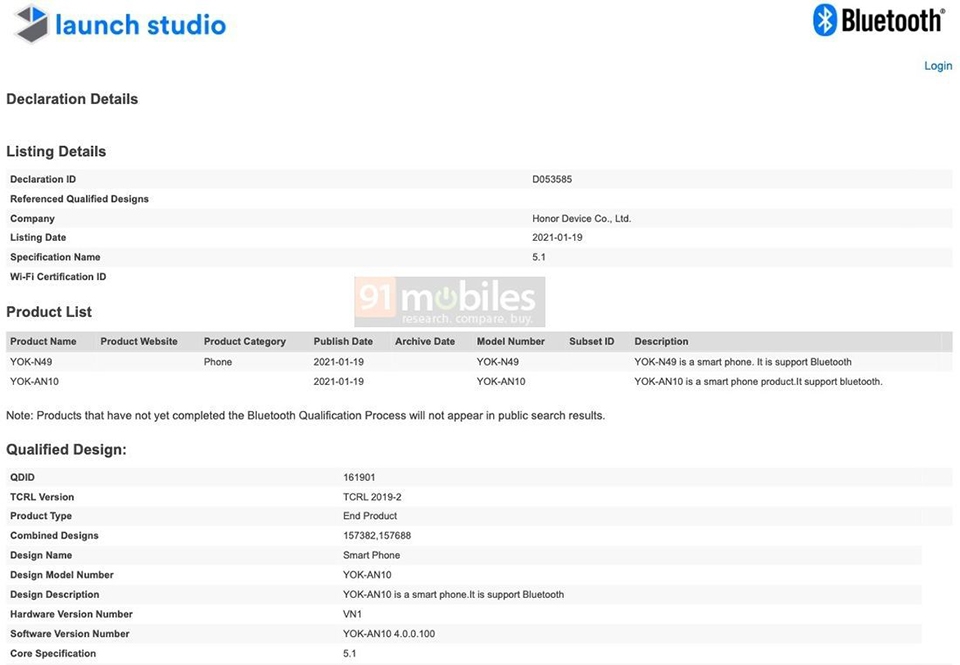The height and width of the screenshot is (665, 960).
Task: Select TCRL Version value TCRL 2019-2
Action: point(372,497)
